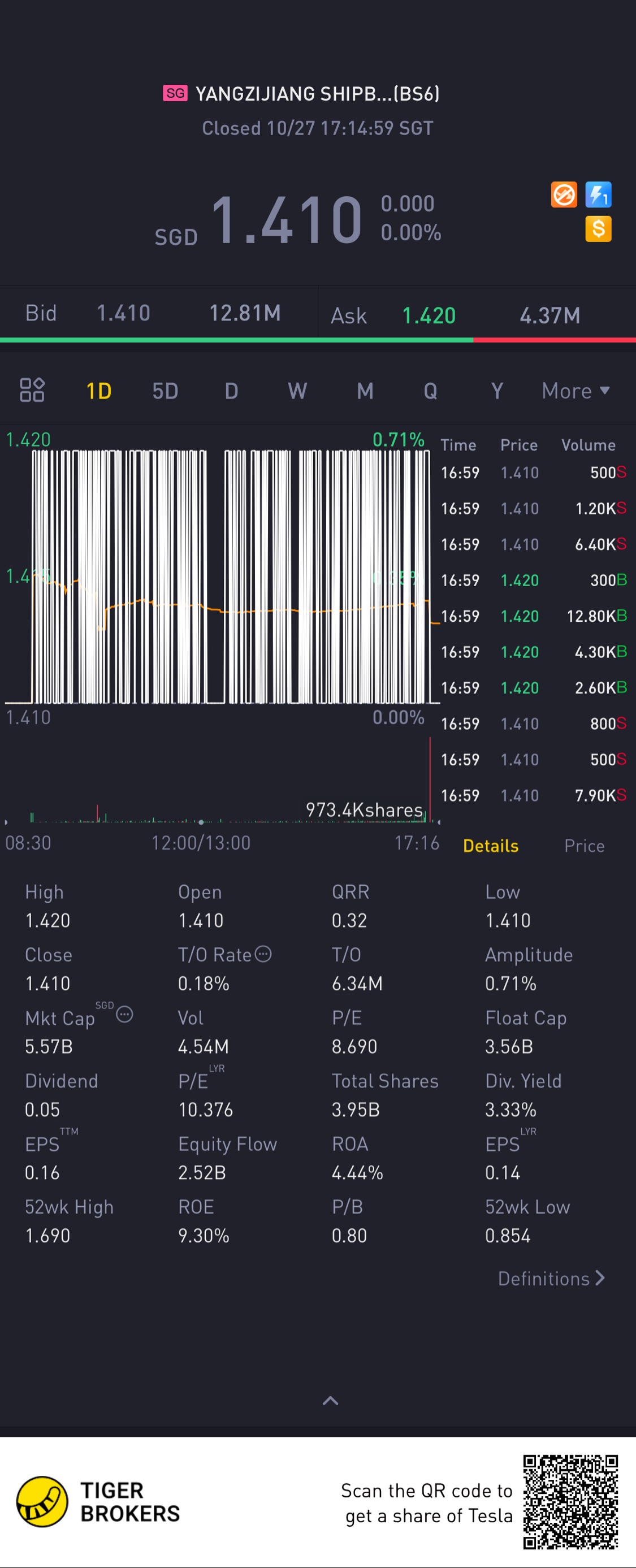The height and width of the screenshot is (1568, 636).
Task: Select the 800S trade row
Action: click(534, 724)
